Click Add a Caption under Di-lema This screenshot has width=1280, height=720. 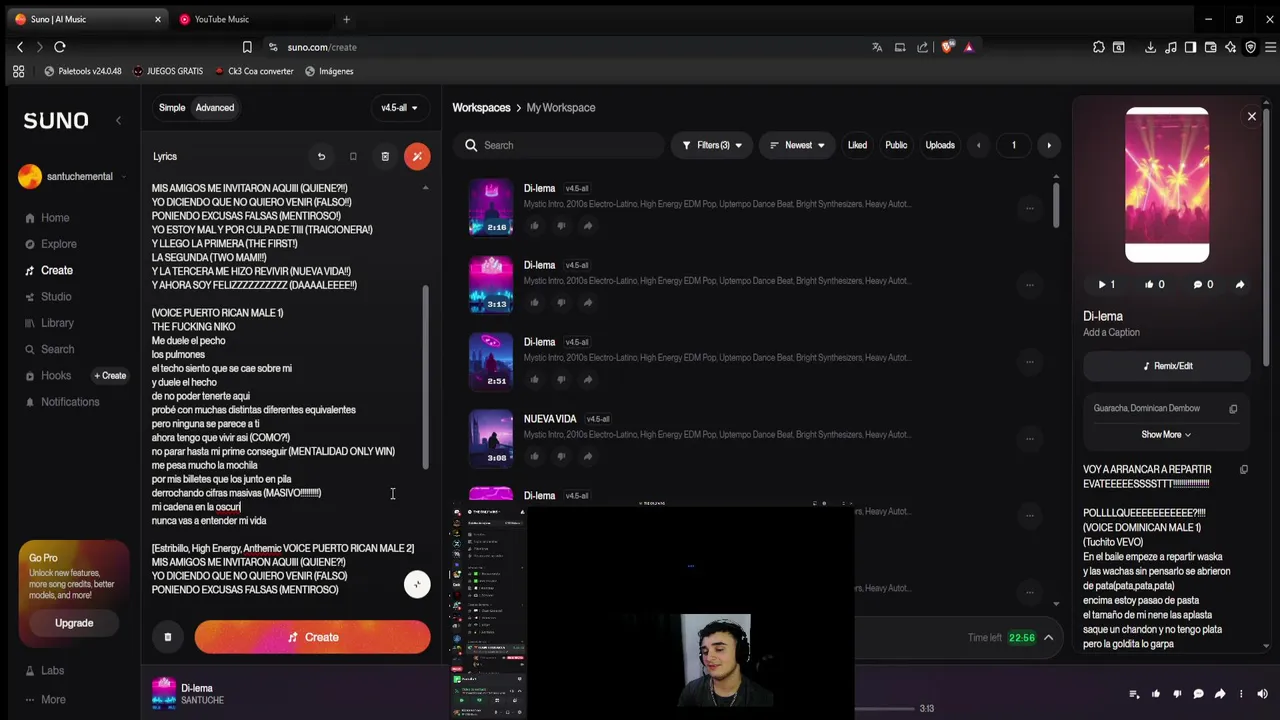[x=1111, y=333]
